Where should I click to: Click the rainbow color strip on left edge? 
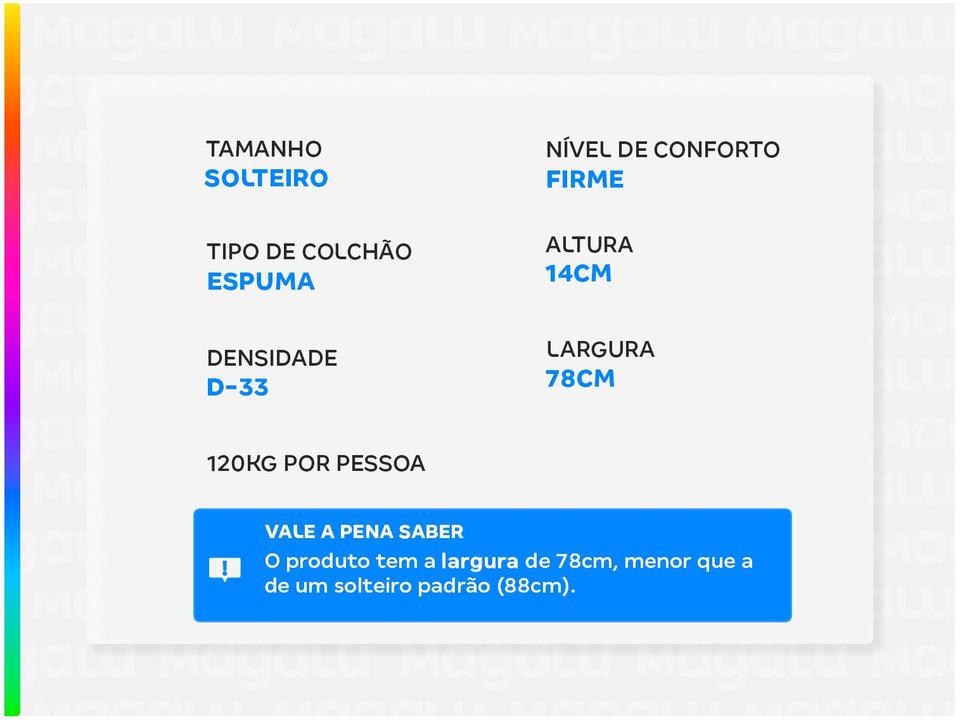point(12,360)
